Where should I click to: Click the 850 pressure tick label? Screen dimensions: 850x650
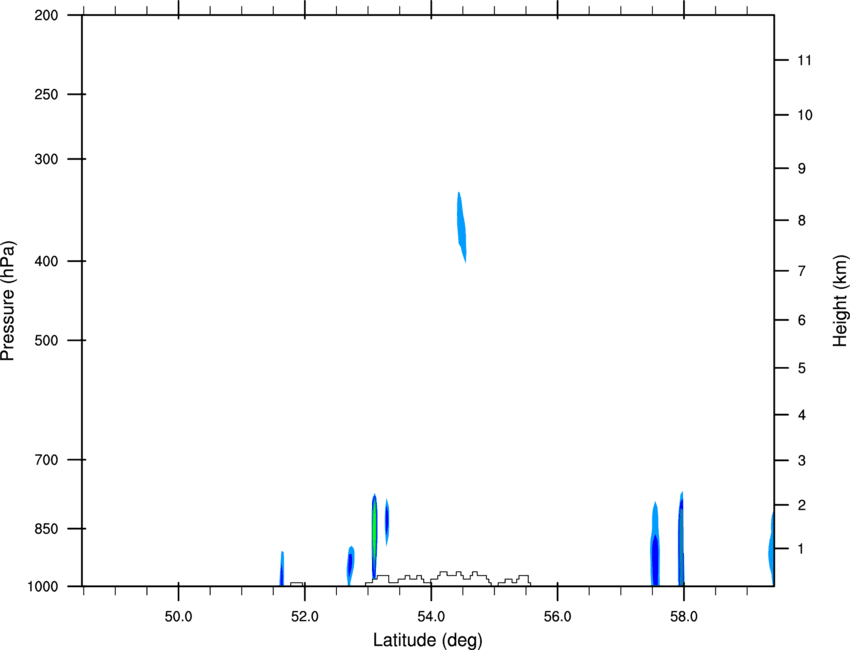46,529
